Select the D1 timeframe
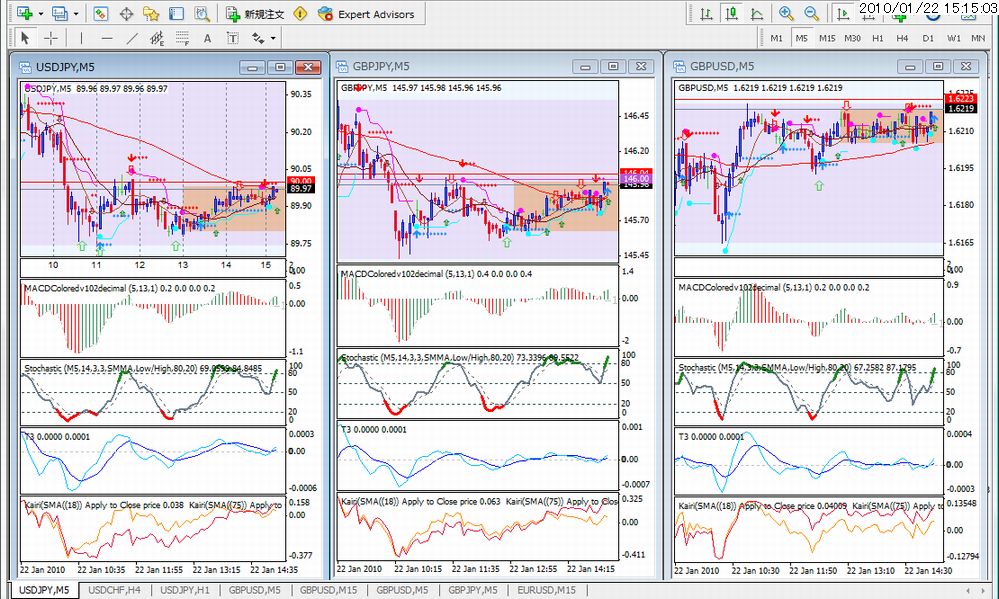The width and height of the screenshot is (999, 599). [928, 38]
